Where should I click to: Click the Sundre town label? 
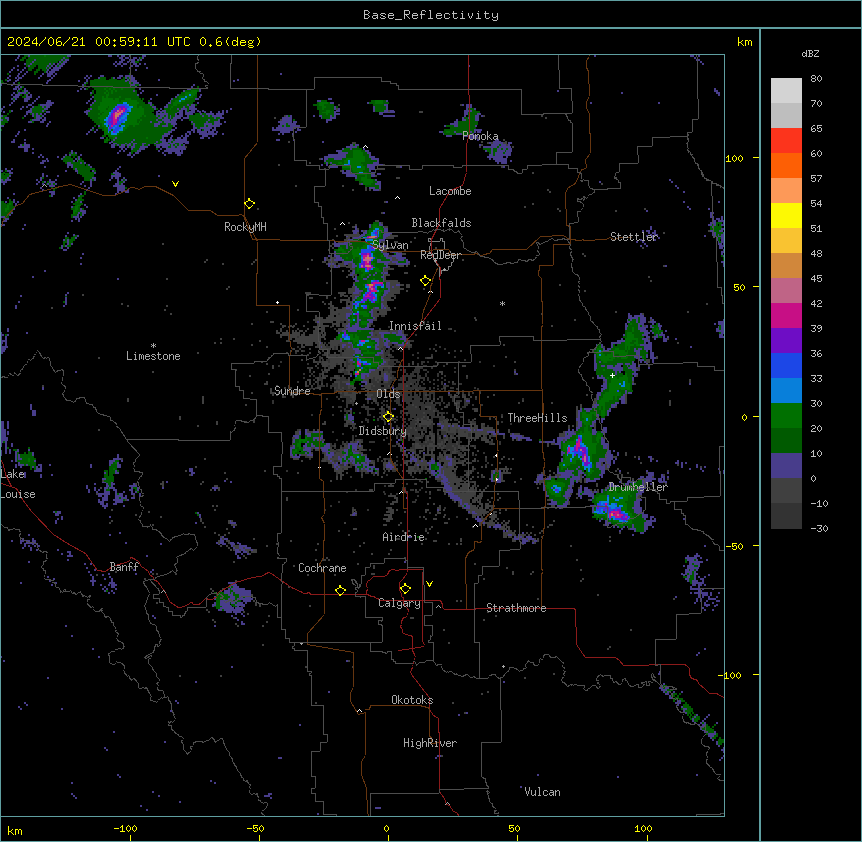coord(292,391)
